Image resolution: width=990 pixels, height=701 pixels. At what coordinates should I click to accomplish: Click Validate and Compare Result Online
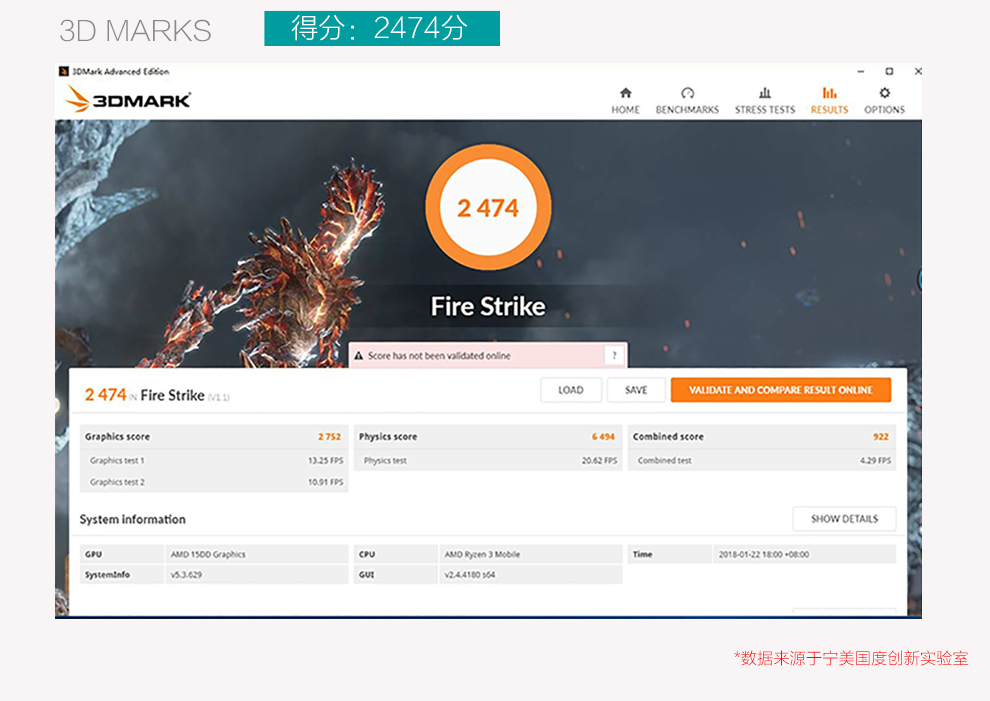781,390
